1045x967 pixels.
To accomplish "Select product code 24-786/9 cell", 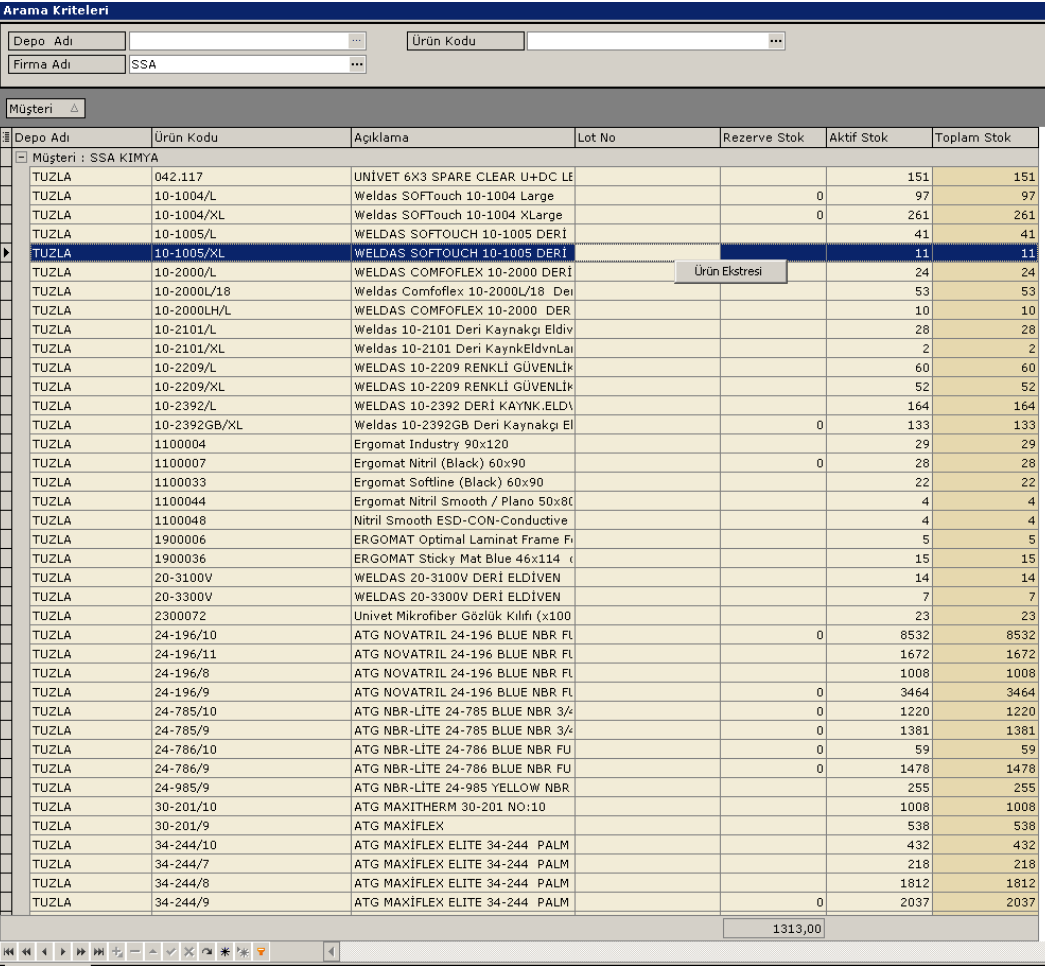I will point(251,768).
